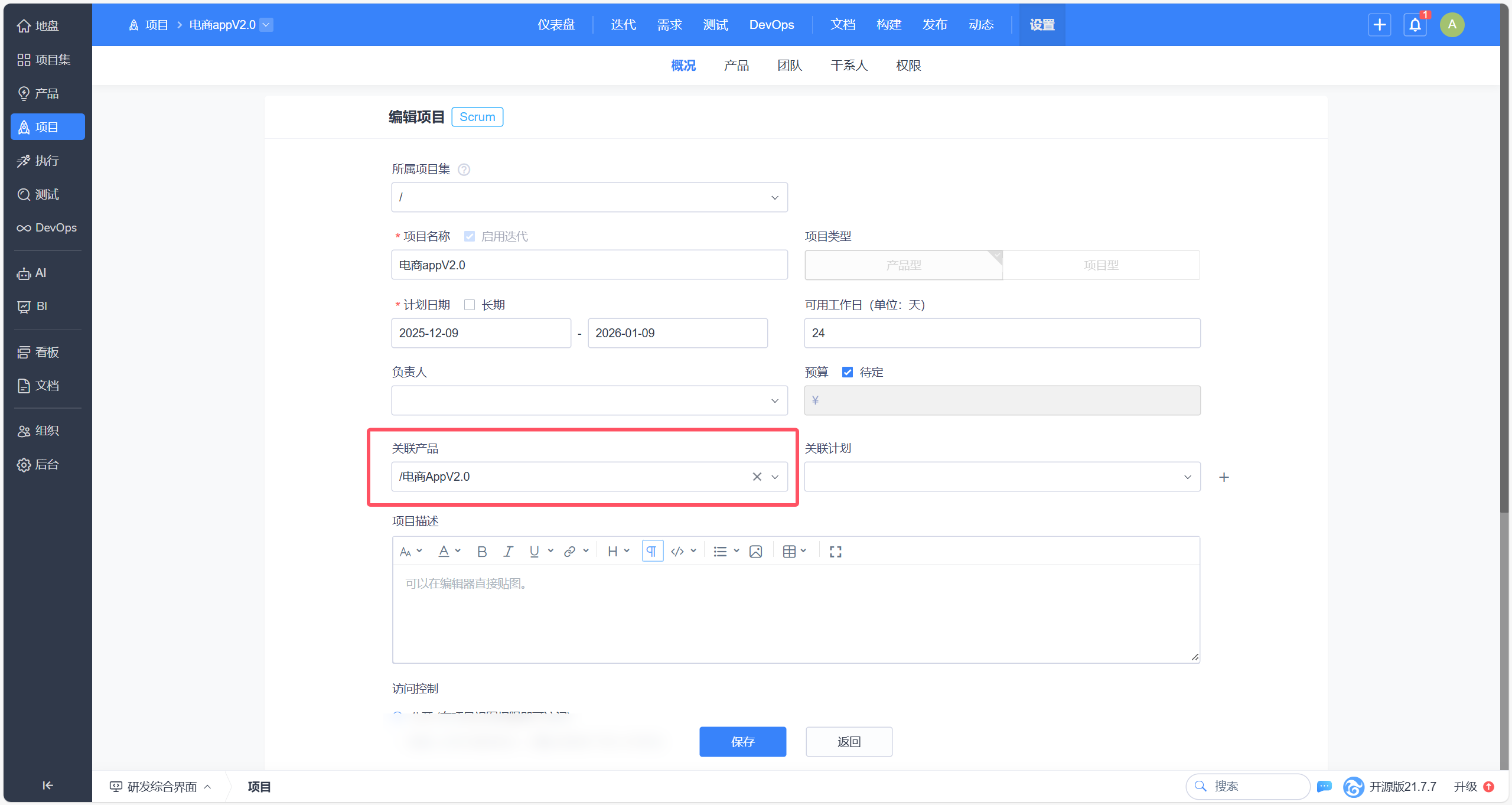
Task: Insert image using editor toolbar icon
Action: (x=755, y=552)
